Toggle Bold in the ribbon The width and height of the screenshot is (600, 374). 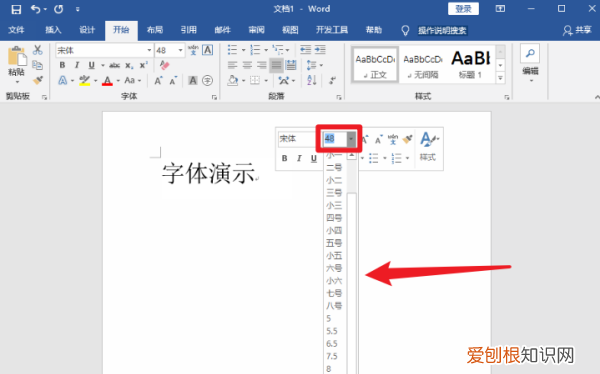pos(62,65)
